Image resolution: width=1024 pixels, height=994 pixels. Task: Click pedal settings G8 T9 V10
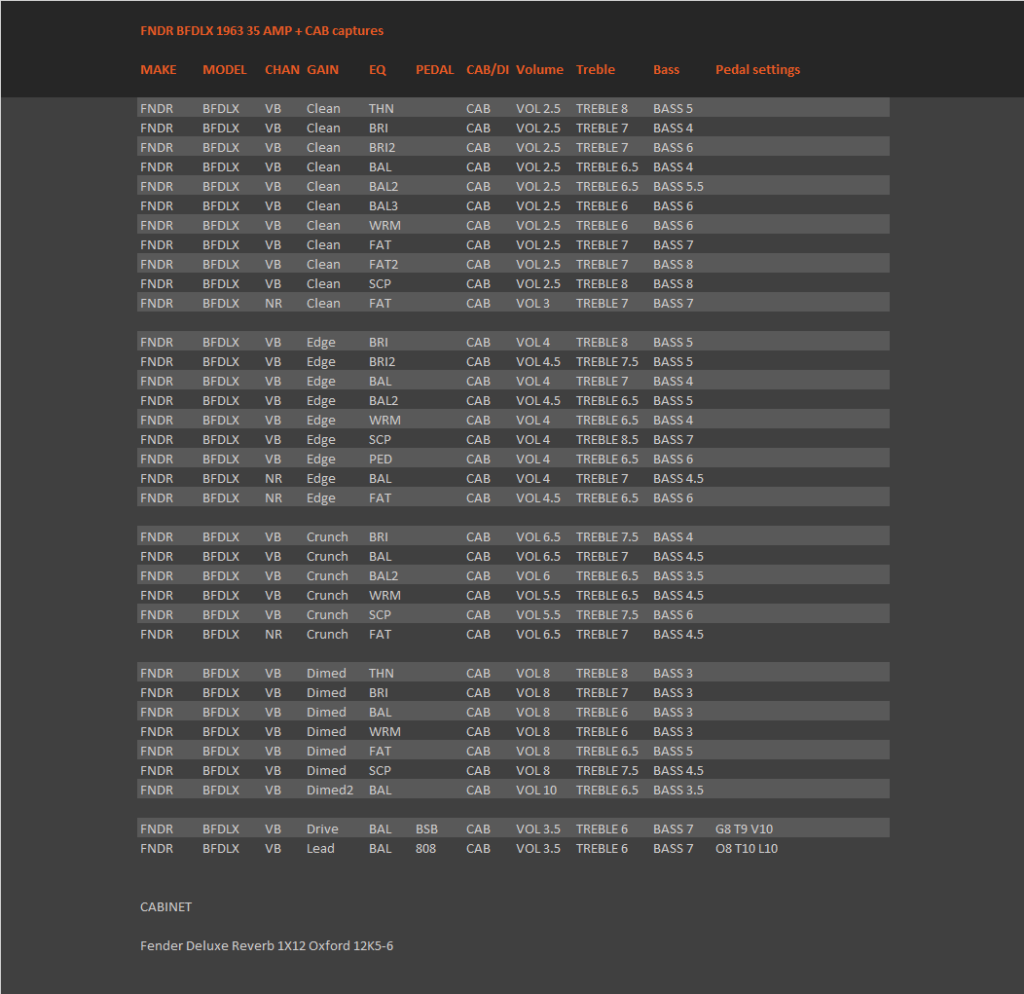point(744,829)
